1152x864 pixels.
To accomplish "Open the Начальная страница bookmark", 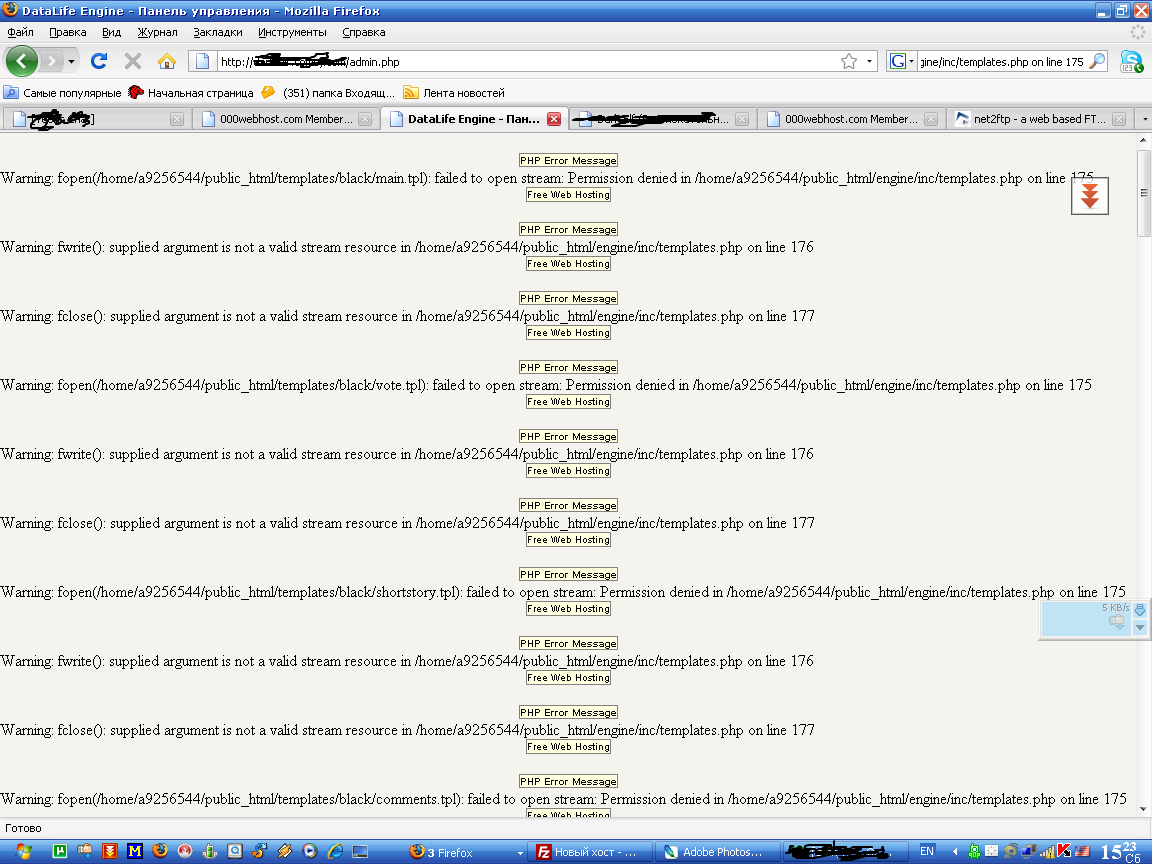I will pyautogui.click(x=200, y=93).
